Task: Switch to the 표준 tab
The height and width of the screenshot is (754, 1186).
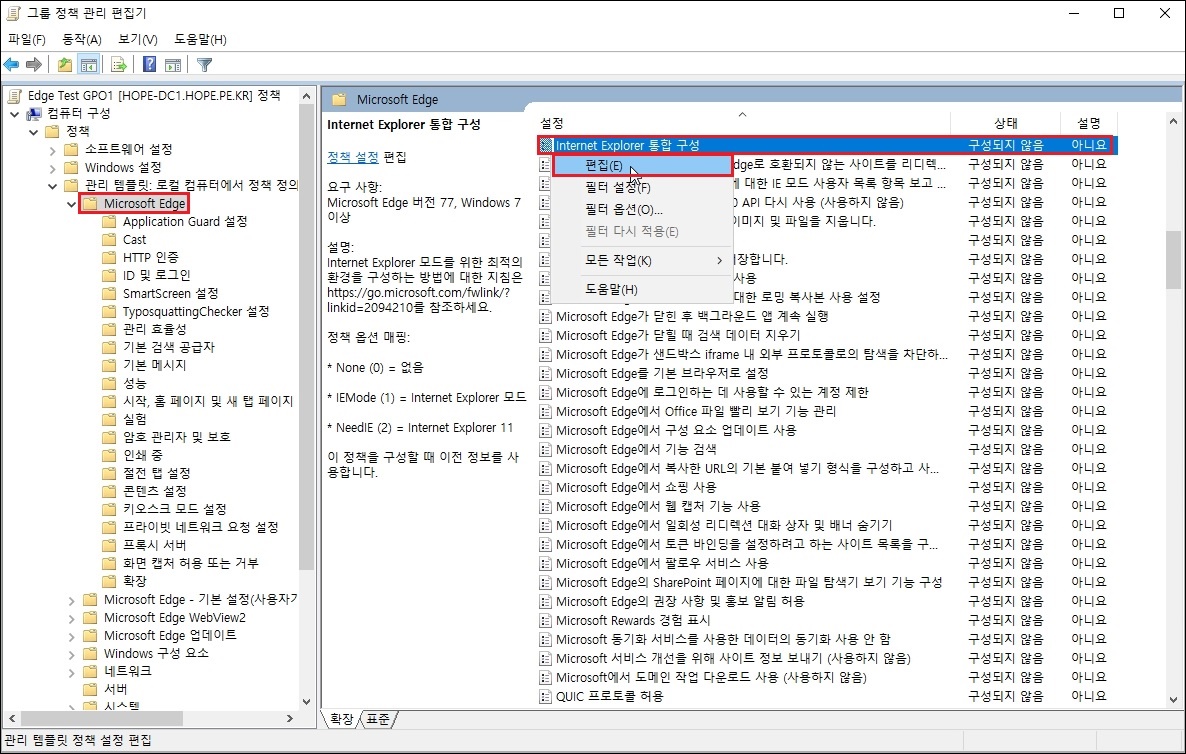Action: tap(378, 718)
